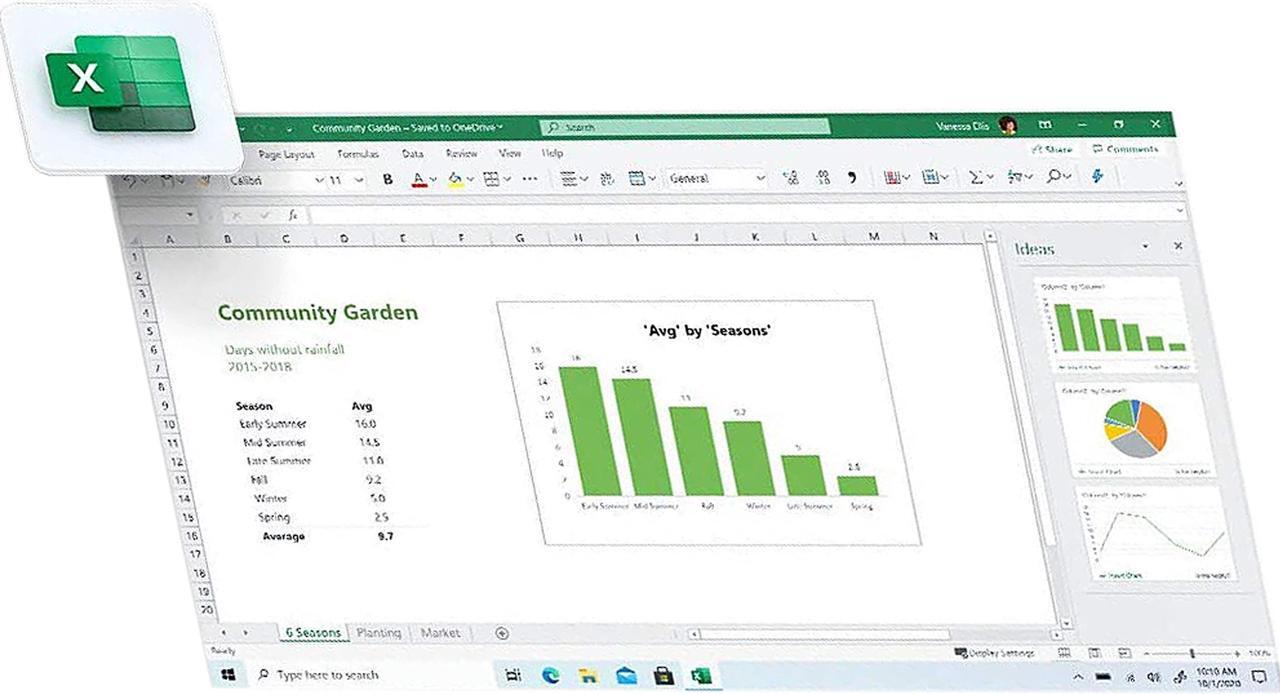The height and width of the screenshot is (694, 1280).
Task: Switch to Page Break Preview icon
Action: [1125, 653]
